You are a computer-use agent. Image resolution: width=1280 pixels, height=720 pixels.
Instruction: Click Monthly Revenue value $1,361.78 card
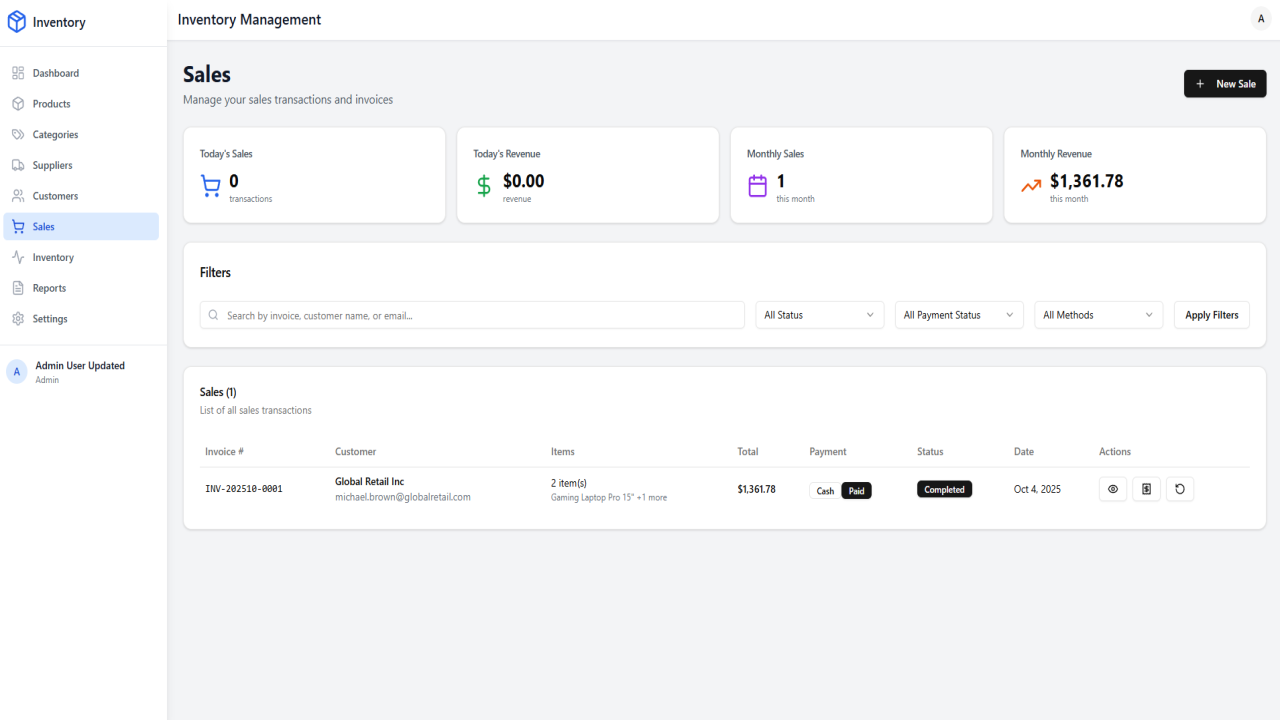click(x=1087, y=181)
